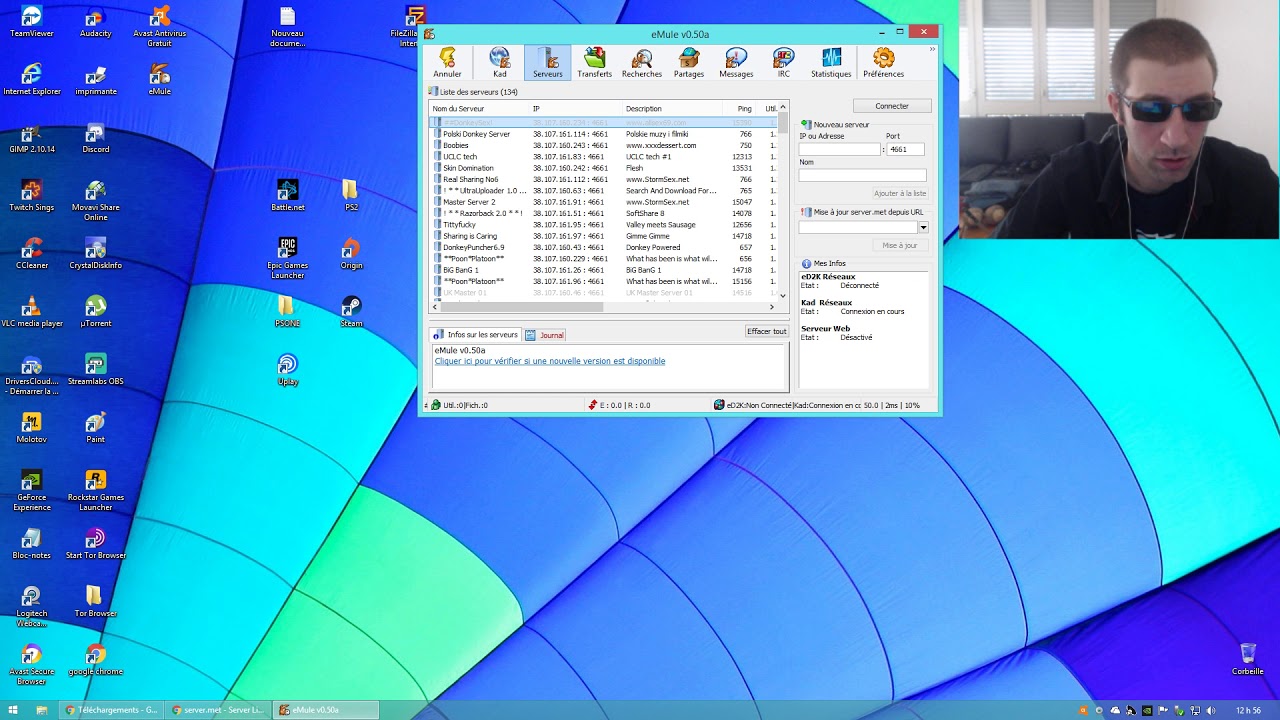Image resolution: width=1280 pixels, height=720 pixels.
Task: Open the Windows Start button
Action: tap(13, 710)
